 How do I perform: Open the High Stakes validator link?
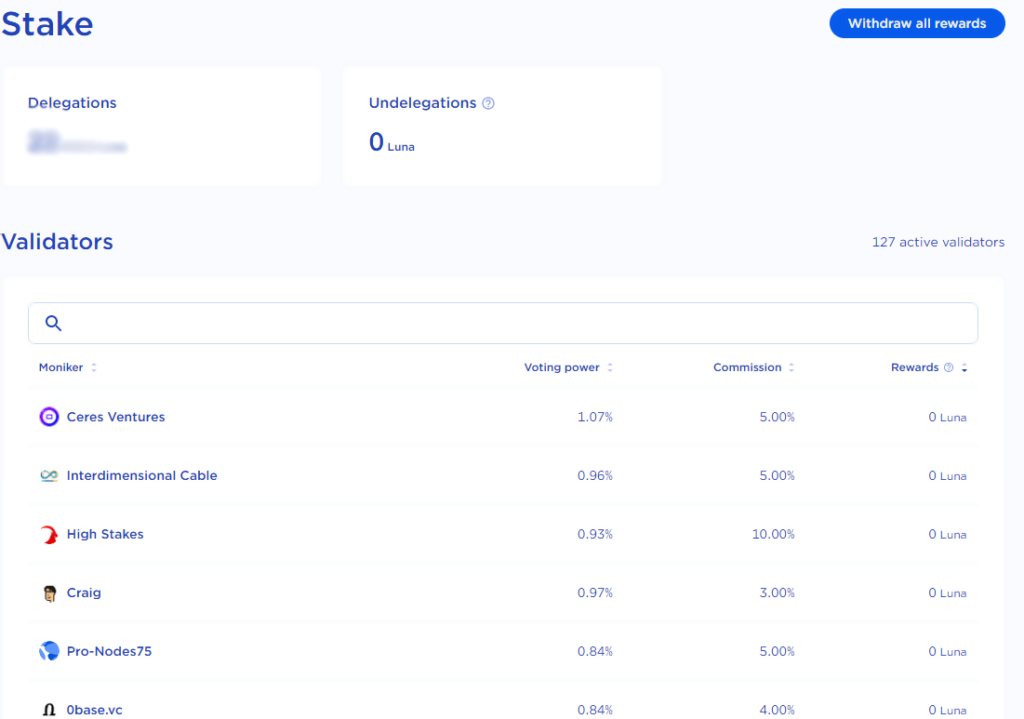coord(105,535)
